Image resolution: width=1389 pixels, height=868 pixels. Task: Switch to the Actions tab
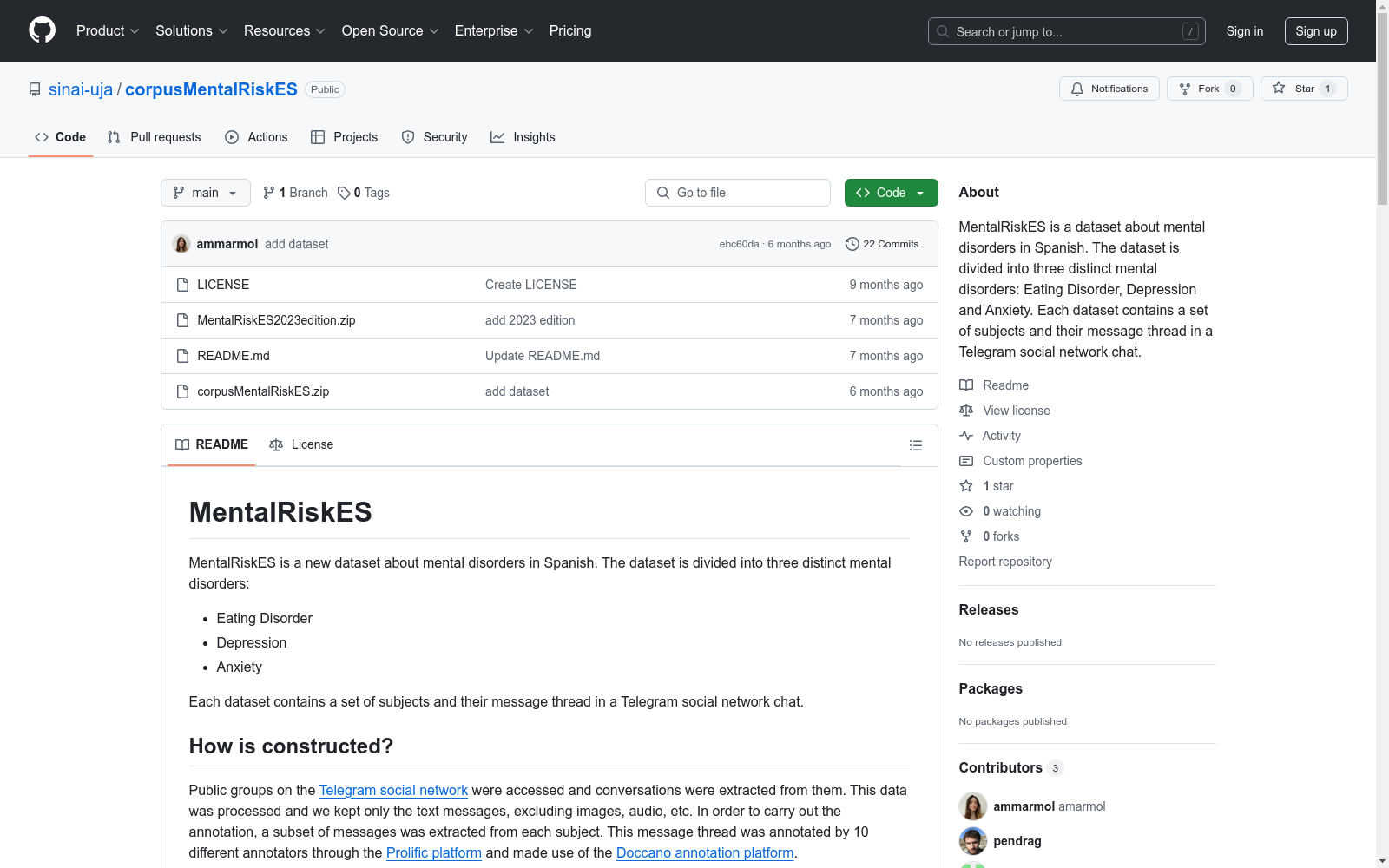256,137
